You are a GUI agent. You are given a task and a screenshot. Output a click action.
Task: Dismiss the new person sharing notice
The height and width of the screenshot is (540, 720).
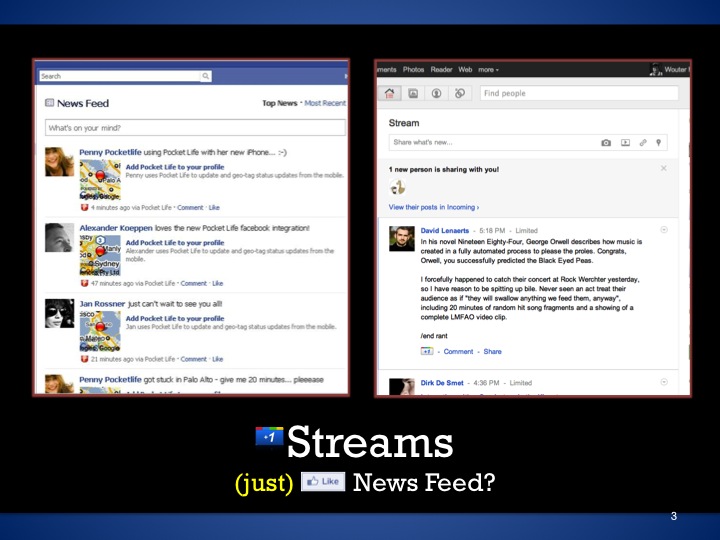click(664, 169)
